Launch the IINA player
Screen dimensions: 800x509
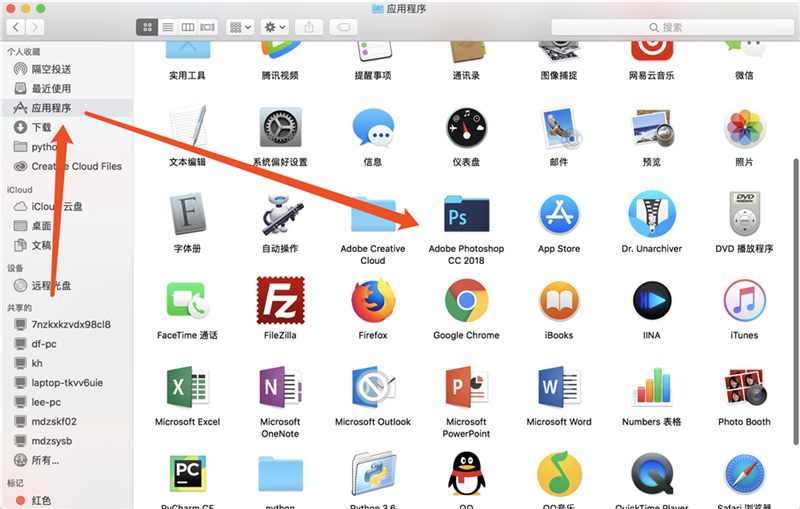coord(652,301)
